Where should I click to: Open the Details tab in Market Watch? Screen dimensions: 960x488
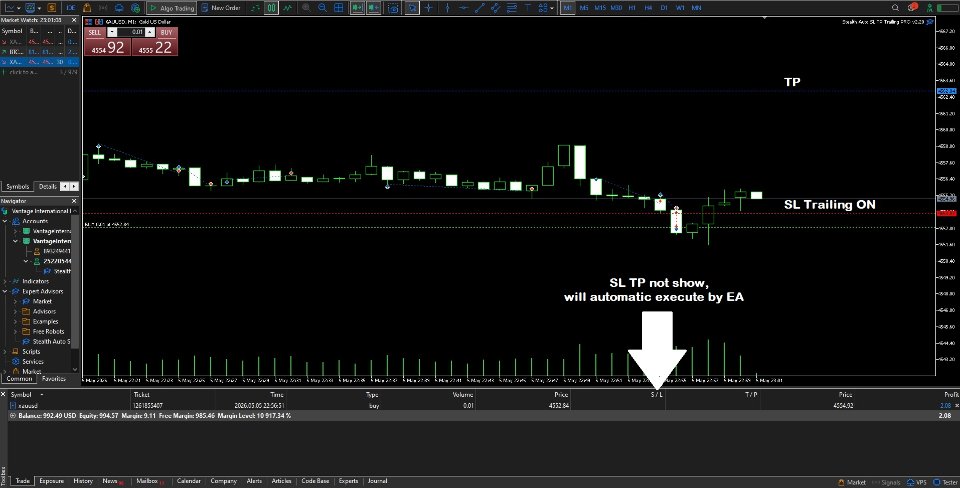coord(47,187)
